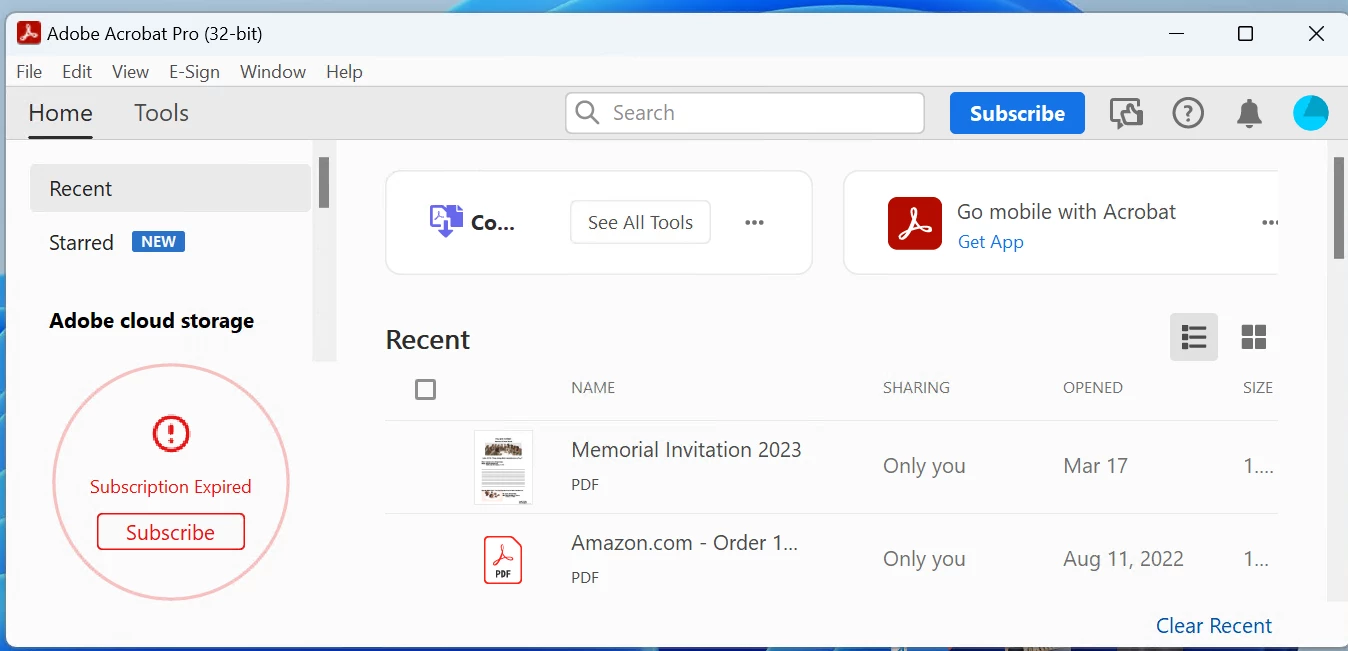Click the Adobe cloud storage heading
Image resolution: width=1348 pixels, height=651 pixels.
[x=152, y=321]
